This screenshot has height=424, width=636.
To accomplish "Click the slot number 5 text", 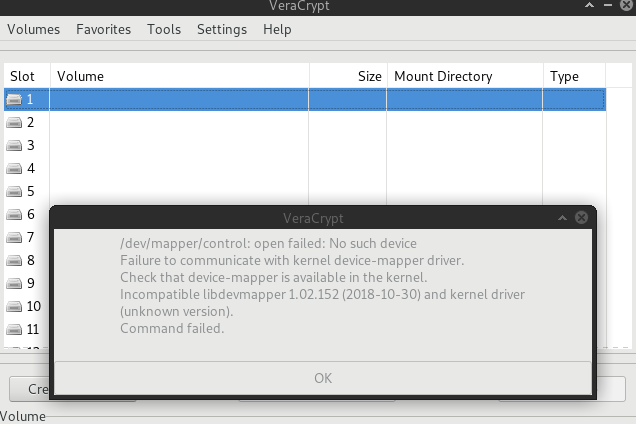I will pos(31,191).
